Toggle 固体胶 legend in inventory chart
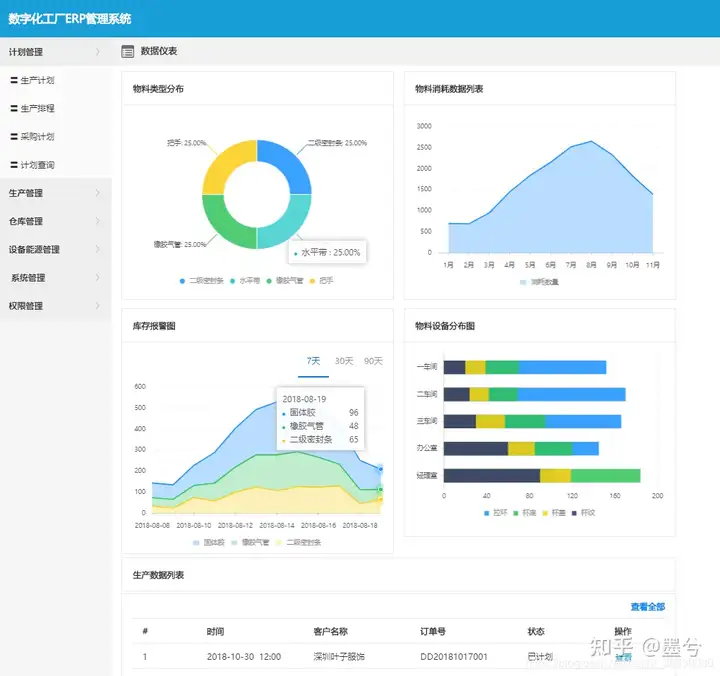The height and width of the screenshot is (676, 720). [x=209, y=542]
